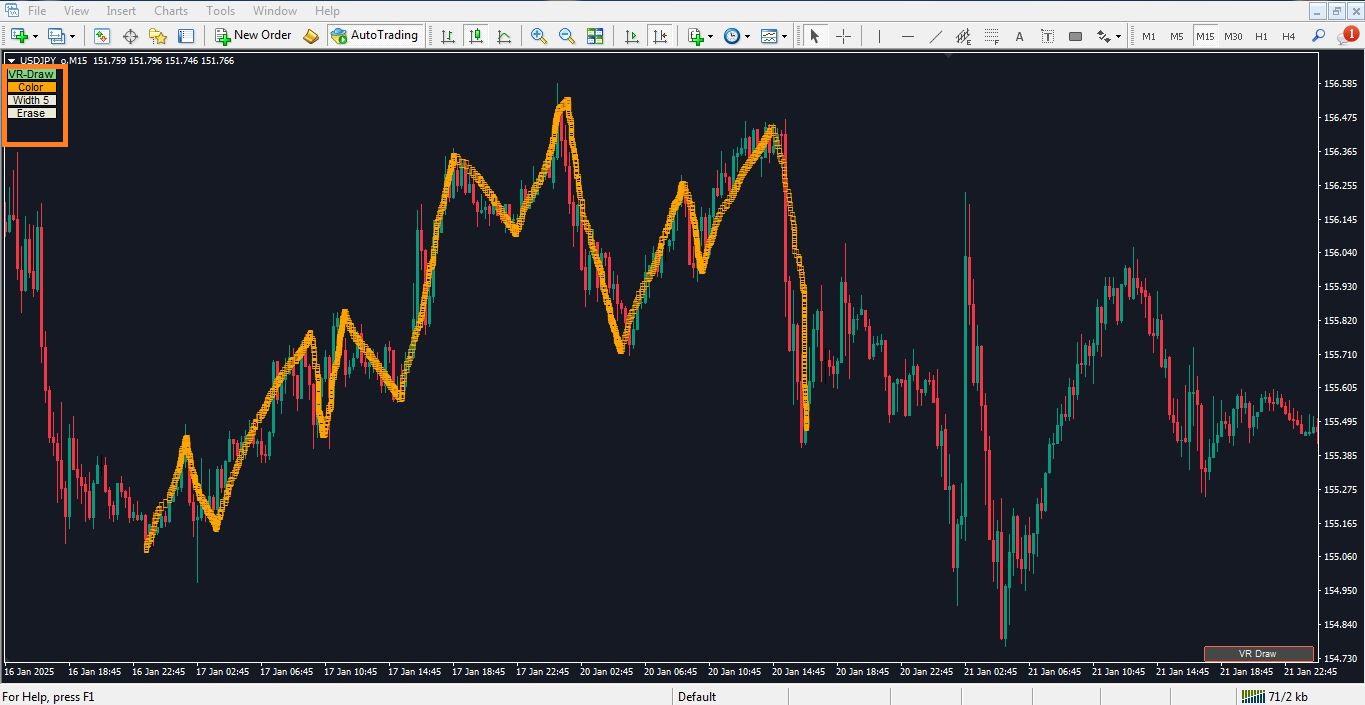Expand the New Chart dropdown arrow
The height and width of the screenshot is (705, 1365).
tap(36, 37)
